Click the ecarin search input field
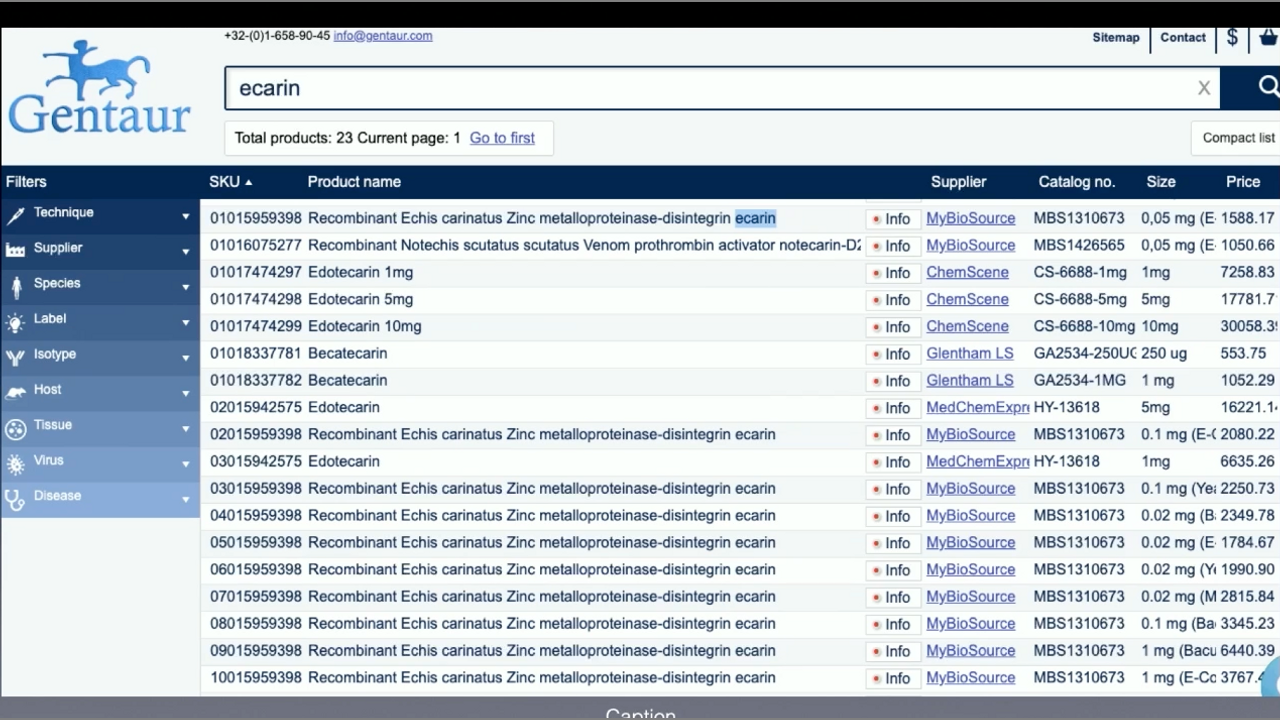Viewport: 1280px width, 720px height. click(x=700, y=88)
